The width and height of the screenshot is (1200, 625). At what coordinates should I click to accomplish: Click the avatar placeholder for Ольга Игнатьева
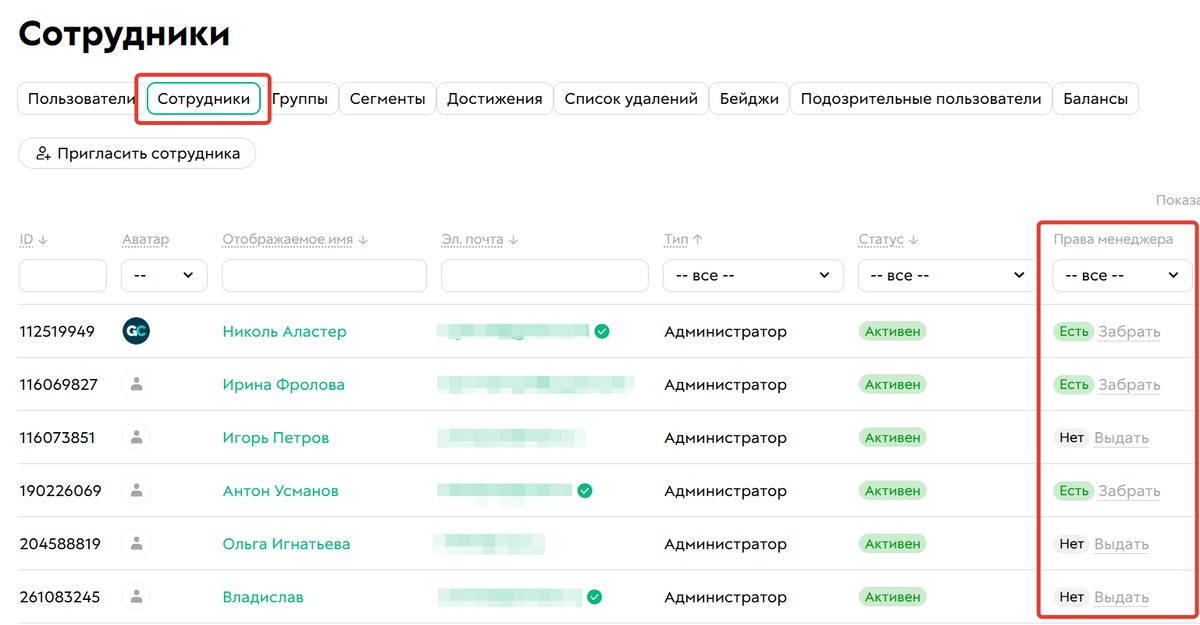point(136,543)
